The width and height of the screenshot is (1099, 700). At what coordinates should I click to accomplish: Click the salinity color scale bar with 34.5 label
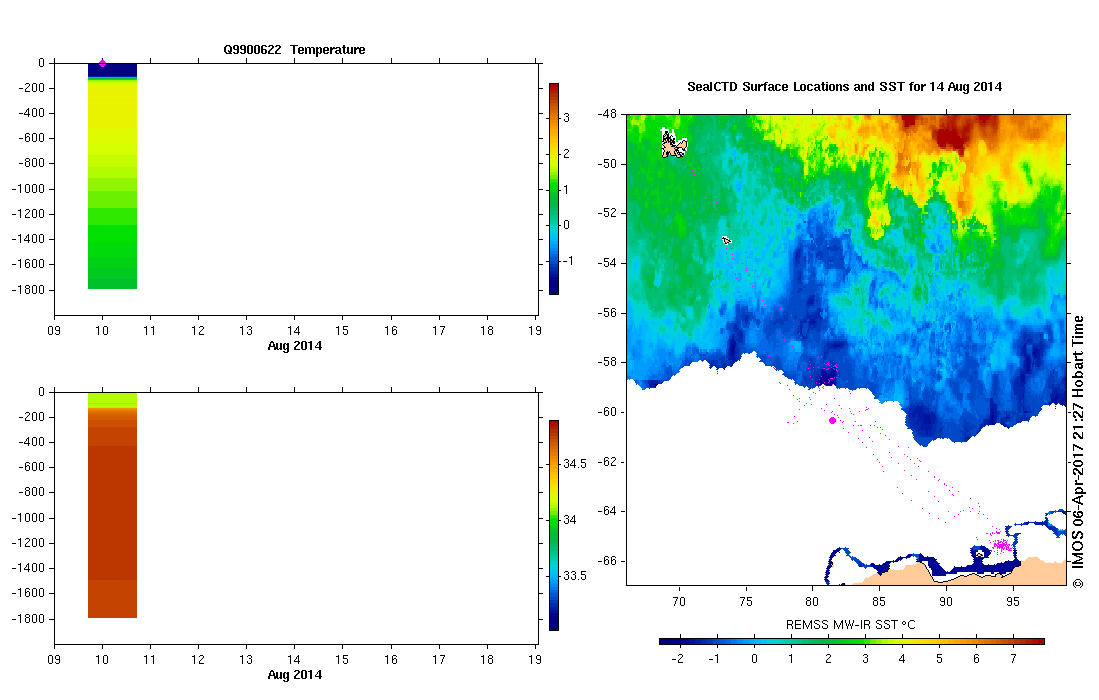(554, 526)
